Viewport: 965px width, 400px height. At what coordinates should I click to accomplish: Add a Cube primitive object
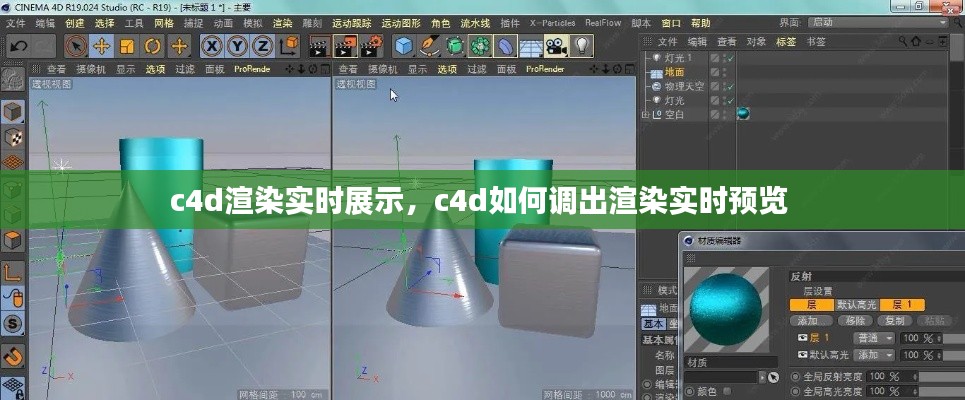point(404,46)
